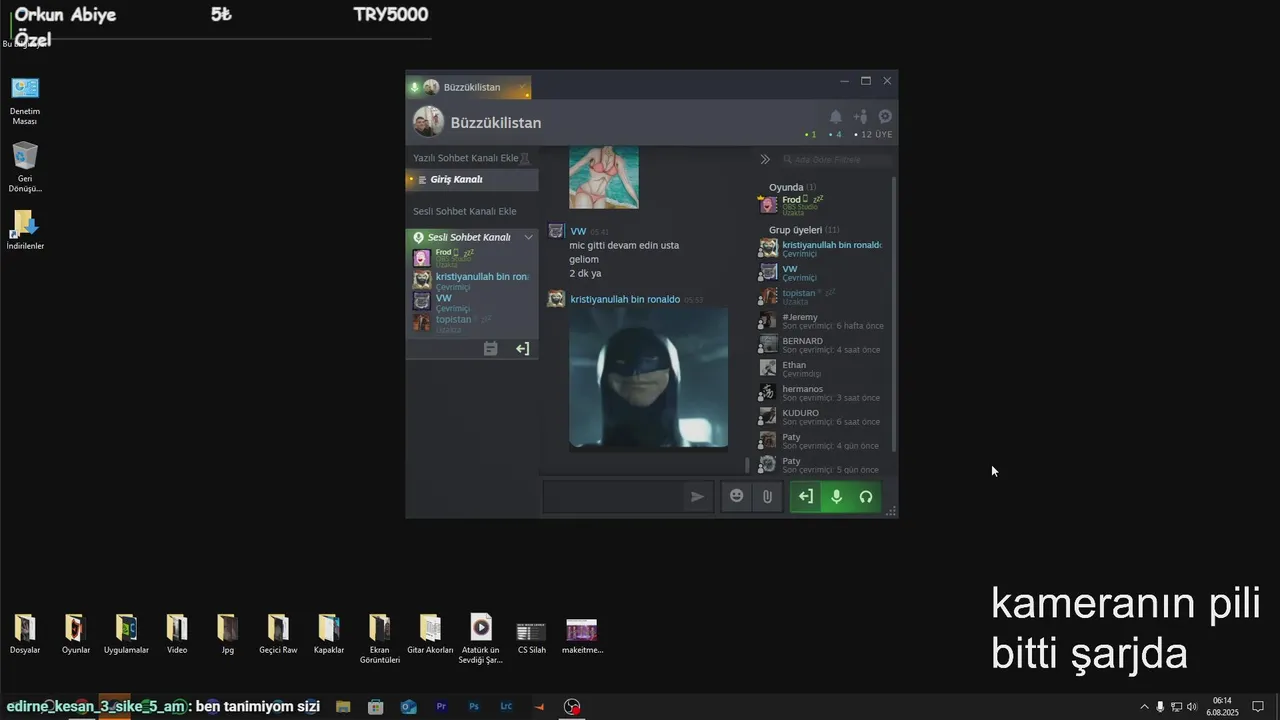Image resolution: width=1280 pixels, height=720 pixels.
Task: Open Geri Dönüşüm recycle bin icon
Action: click(25, 166)
